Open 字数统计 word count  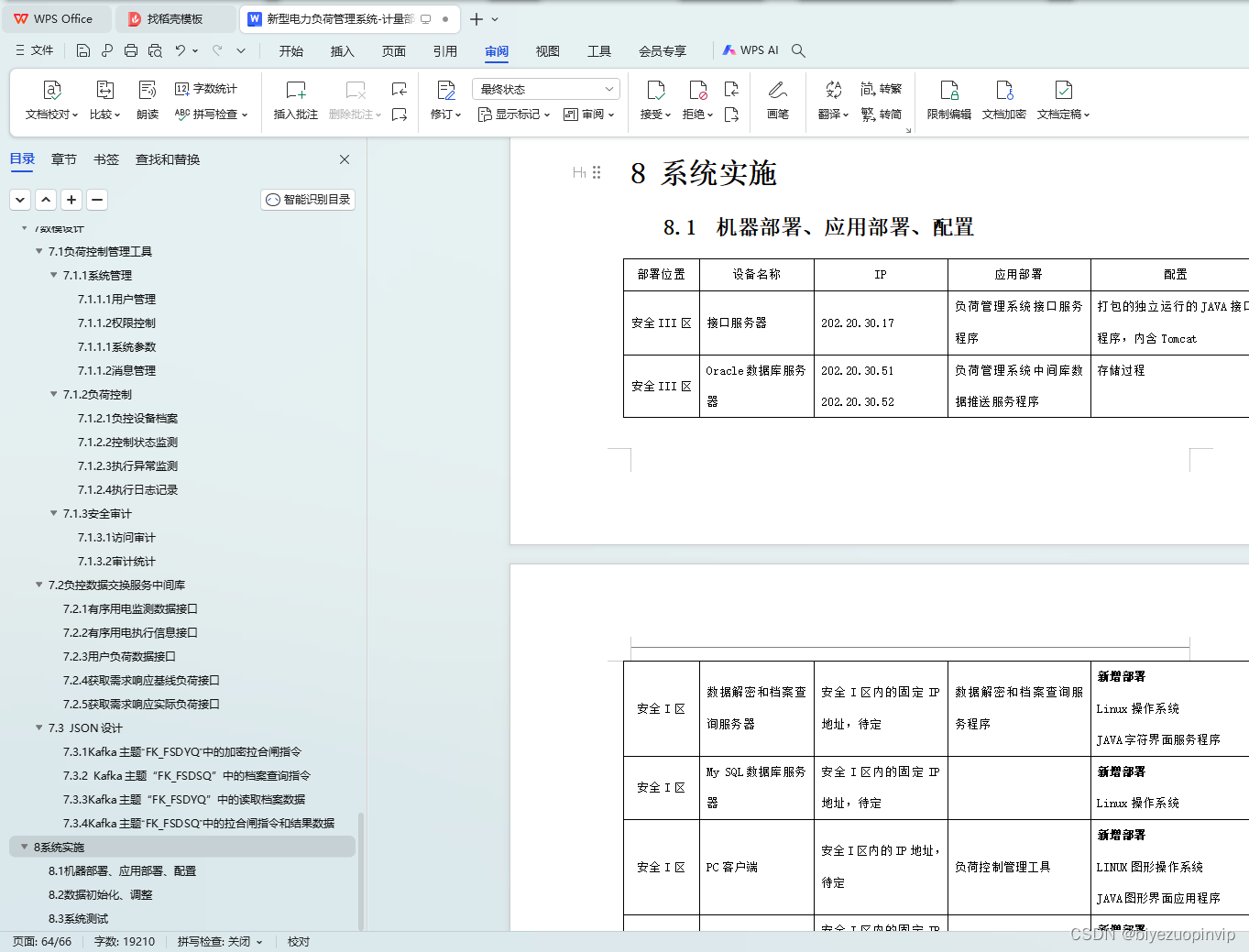click(206, 89)
